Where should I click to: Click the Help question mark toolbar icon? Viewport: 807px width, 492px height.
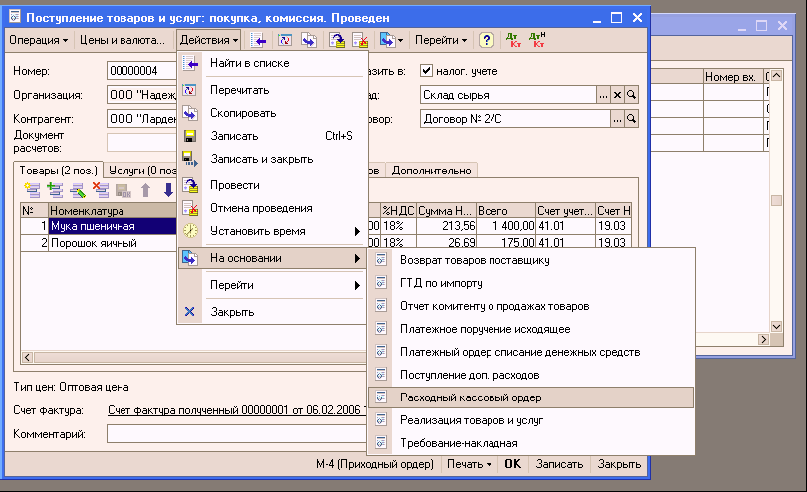pos(486,40)
